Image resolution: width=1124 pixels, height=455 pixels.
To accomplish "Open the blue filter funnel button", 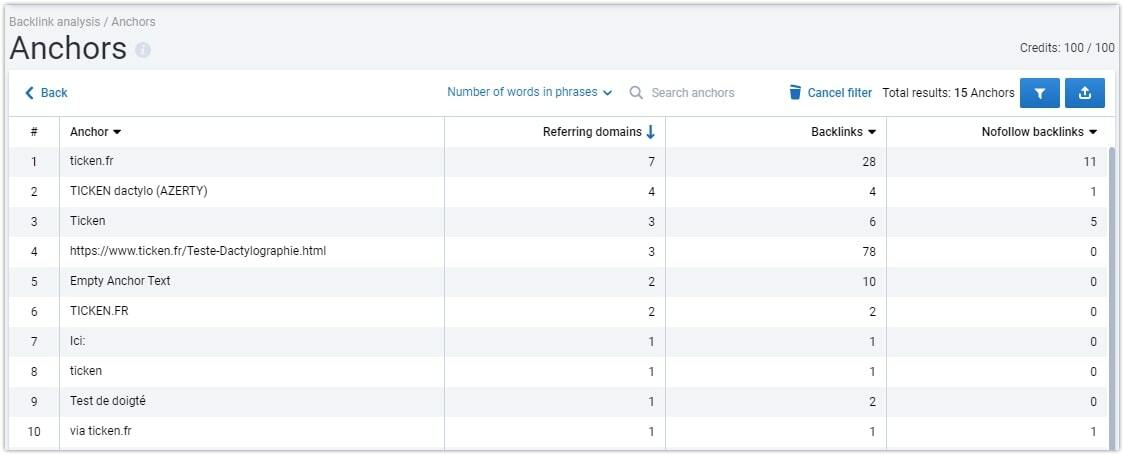I will pyautogui.click(x=1039, y=93).
